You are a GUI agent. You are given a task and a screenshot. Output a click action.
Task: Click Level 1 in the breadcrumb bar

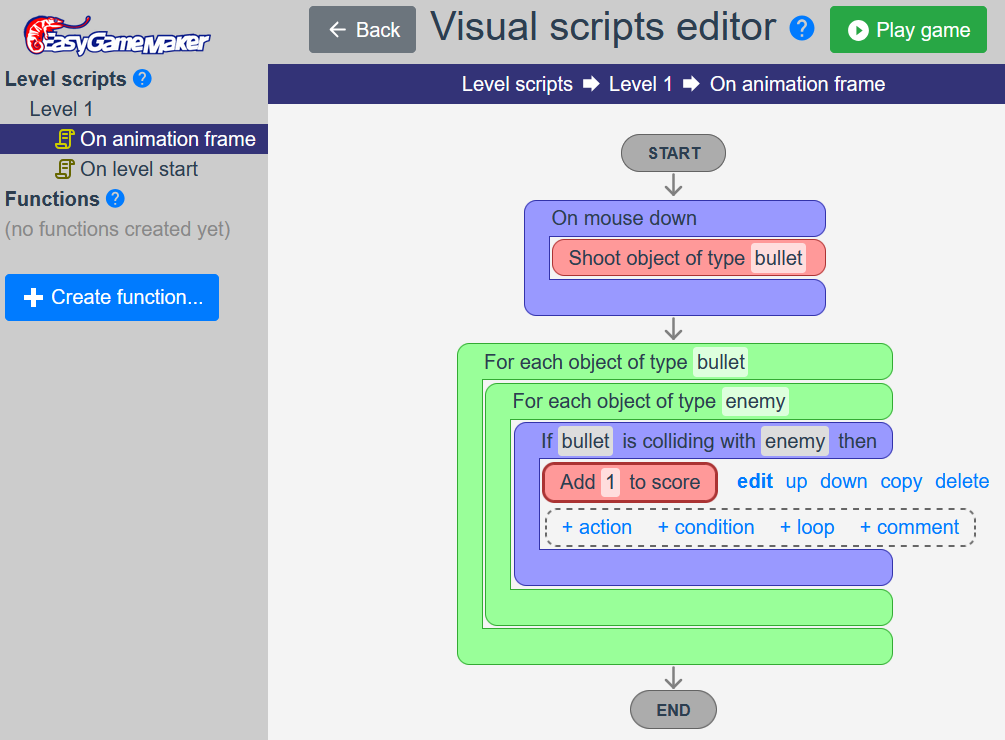(640, 84)
